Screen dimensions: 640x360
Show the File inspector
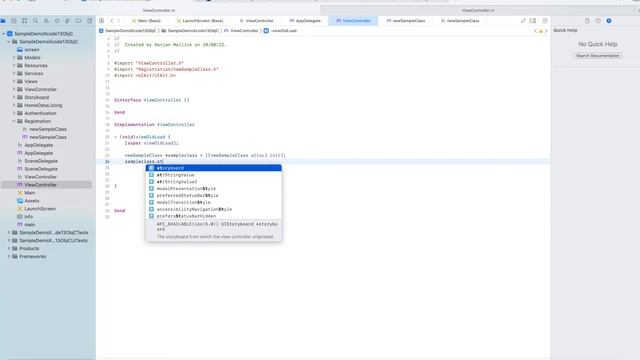[587, 20]
